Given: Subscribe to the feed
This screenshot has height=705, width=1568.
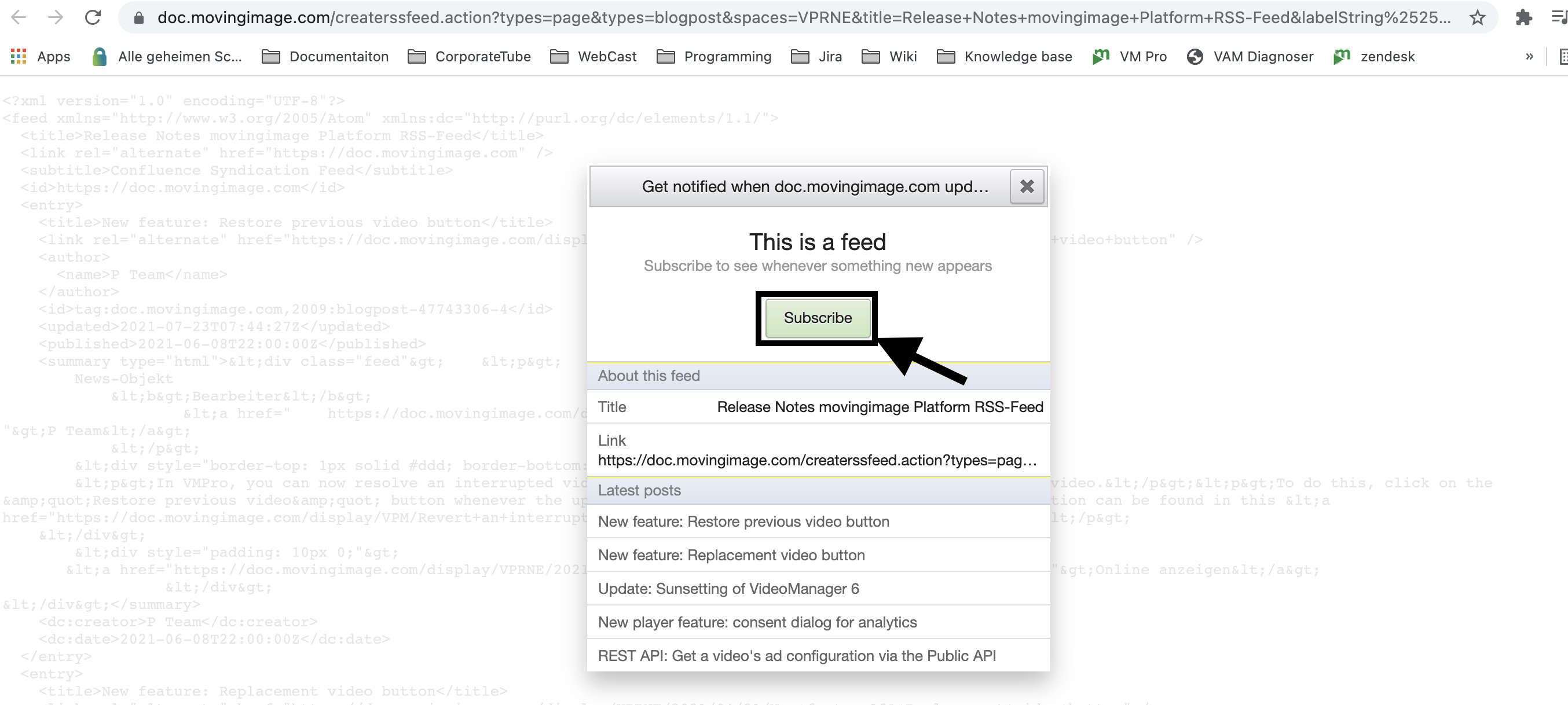Looking at the screenshot, I should (818, 318).
